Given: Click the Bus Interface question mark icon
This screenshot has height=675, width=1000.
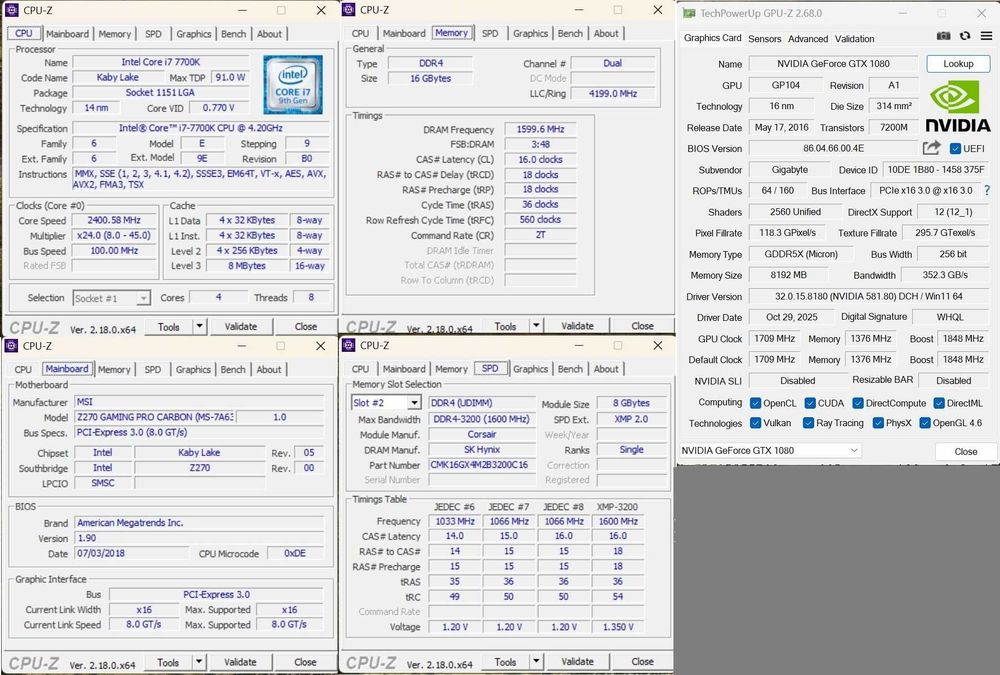Looking at the screenshot, I should pos(987,190).
